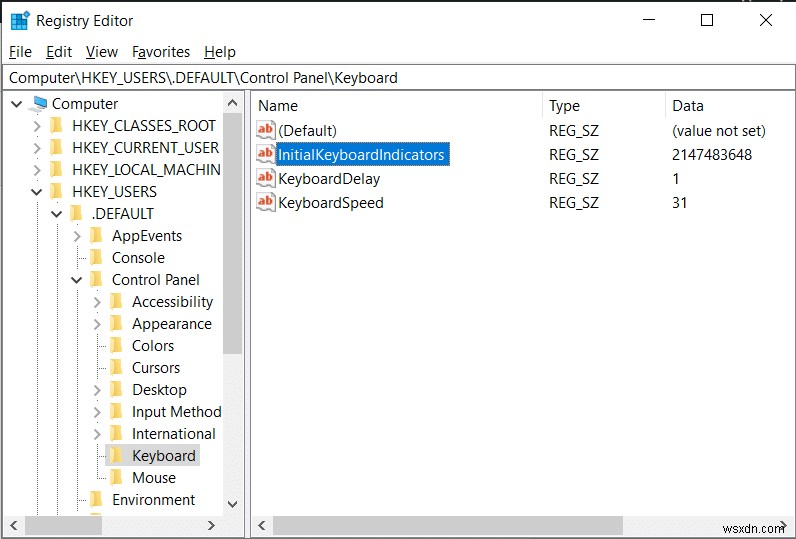The image size is (796, 539).
Task: Click the Mouse folder icon
Action: pos(118,478)
